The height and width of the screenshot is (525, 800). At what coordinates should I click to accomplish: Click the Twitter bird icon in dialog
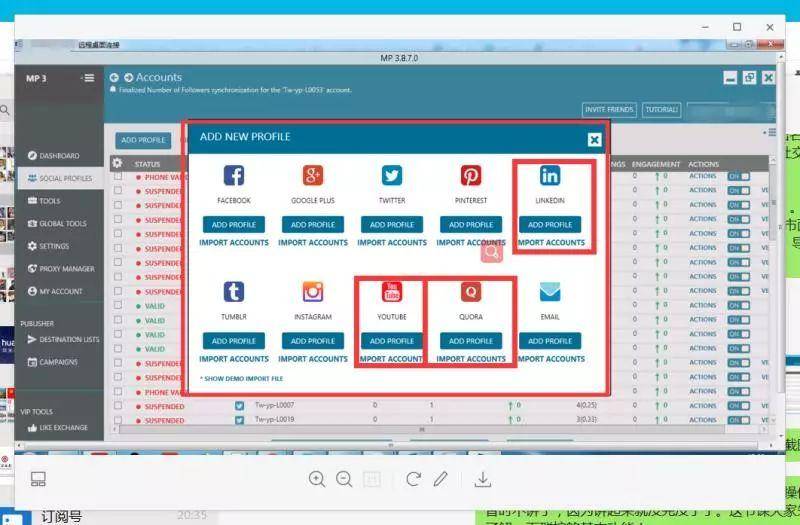pos(392,176)
